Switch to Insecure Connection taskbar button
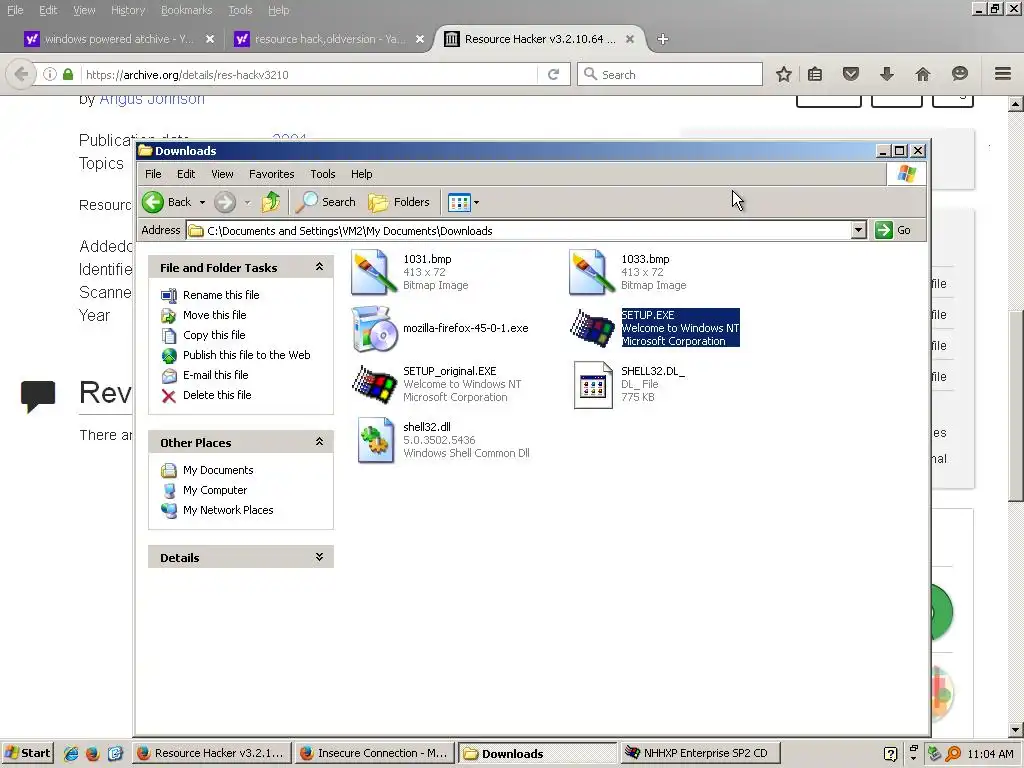Image resolution: width=1024 pixels, height=768 pixels. (374, 753)
